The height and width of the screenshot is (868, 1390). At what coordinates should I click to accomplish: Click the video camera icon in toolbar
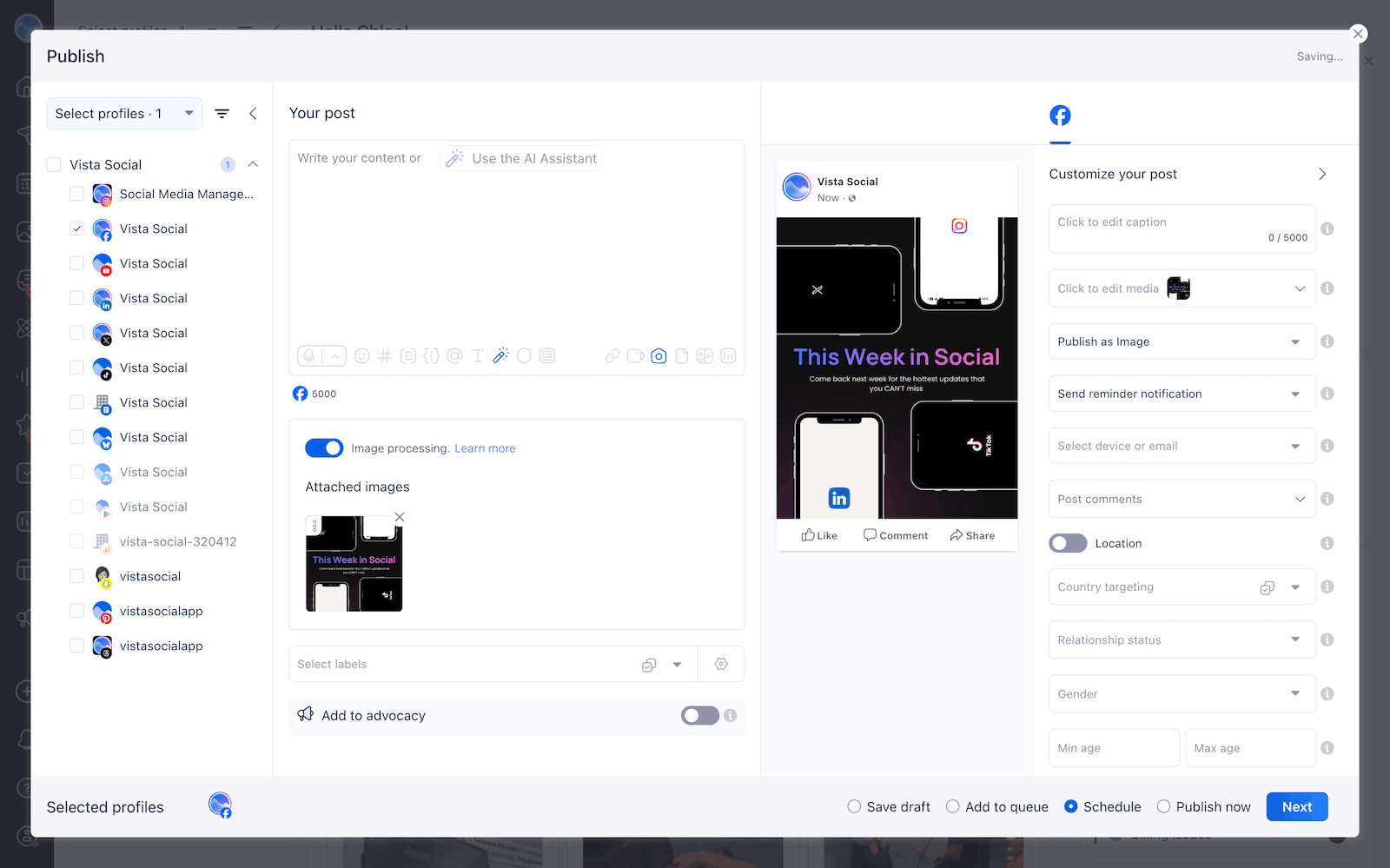coord(635,356)
